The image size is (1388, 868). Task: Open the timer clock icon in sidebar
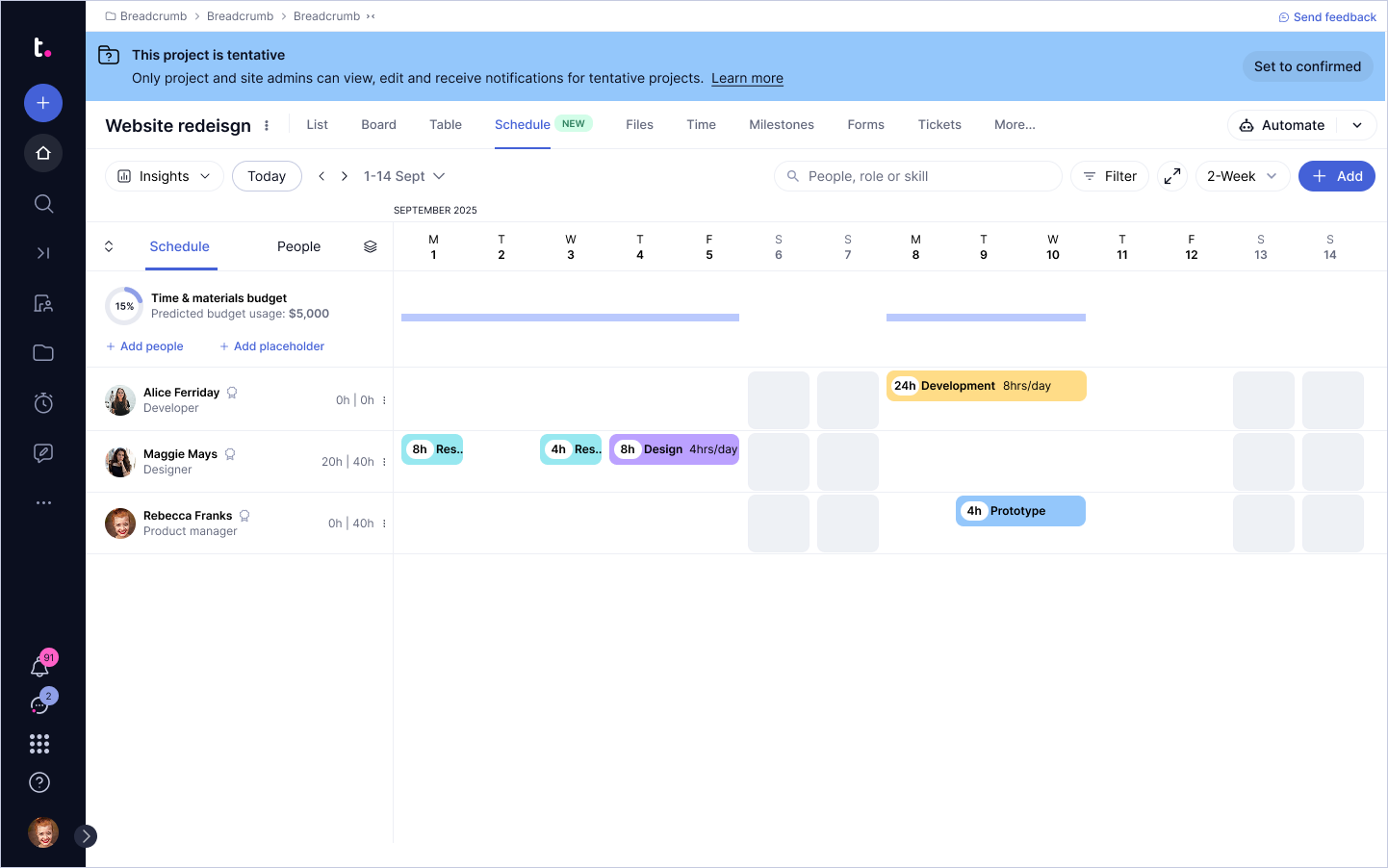(43, 403)
